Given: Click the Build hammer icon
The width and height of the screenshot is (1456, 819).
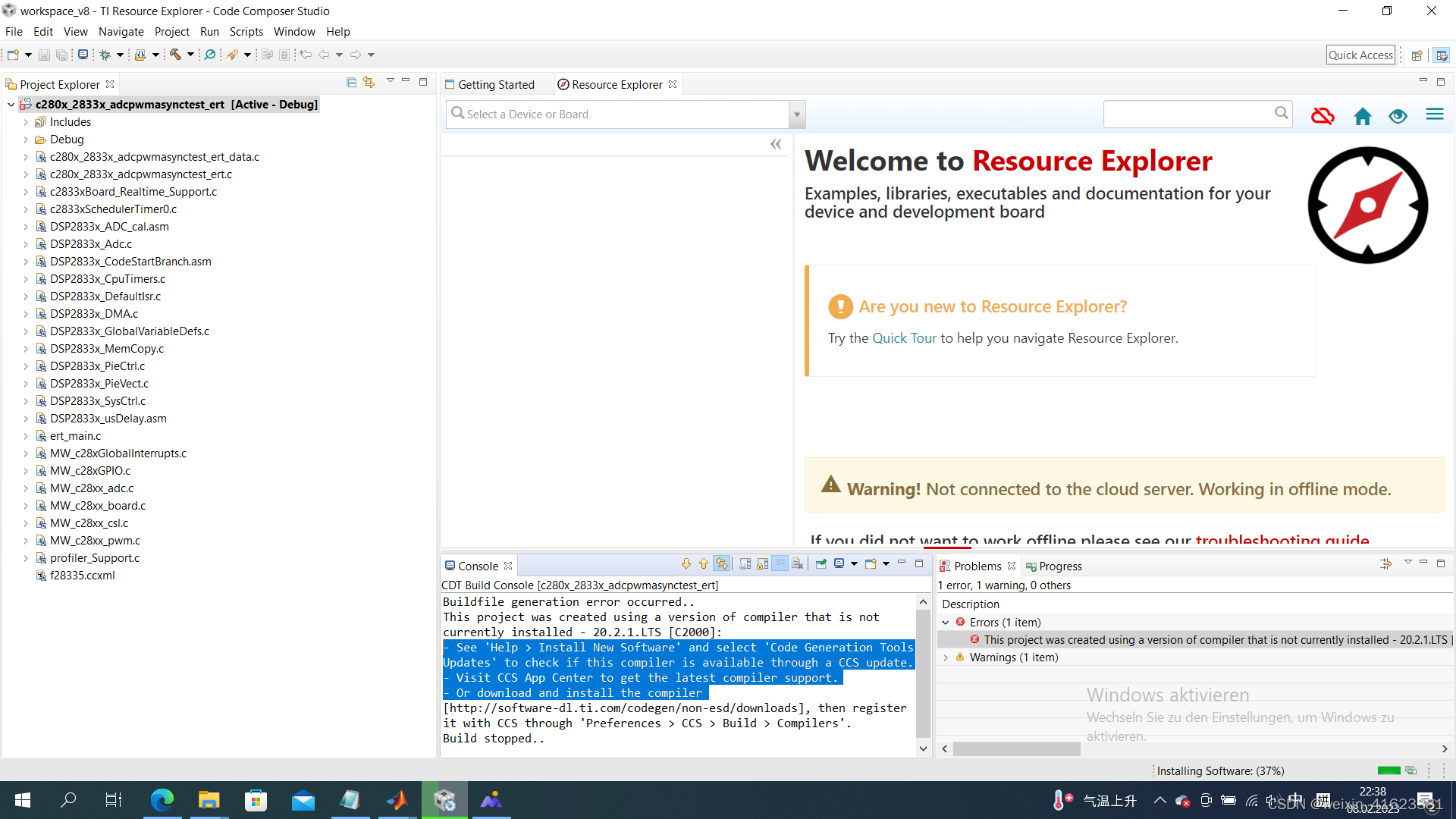Looking at the screenshot, I should click(x=175, y=55).
